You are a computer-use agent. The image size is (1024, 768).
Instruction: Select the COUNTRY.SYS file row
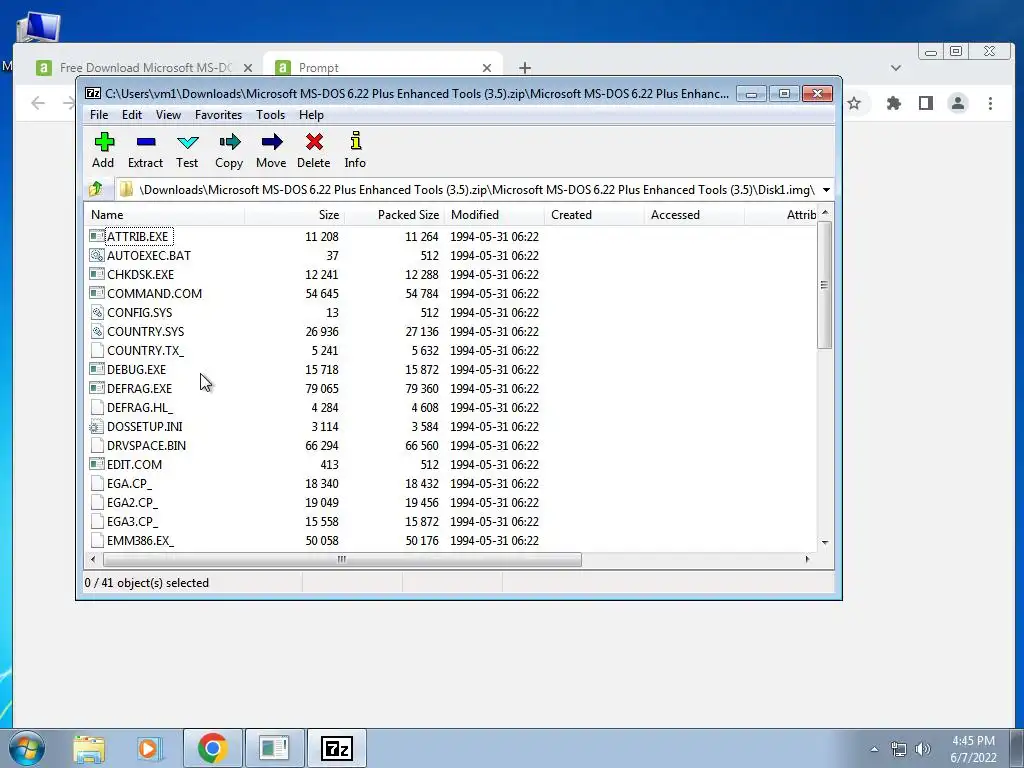(451, 332)
